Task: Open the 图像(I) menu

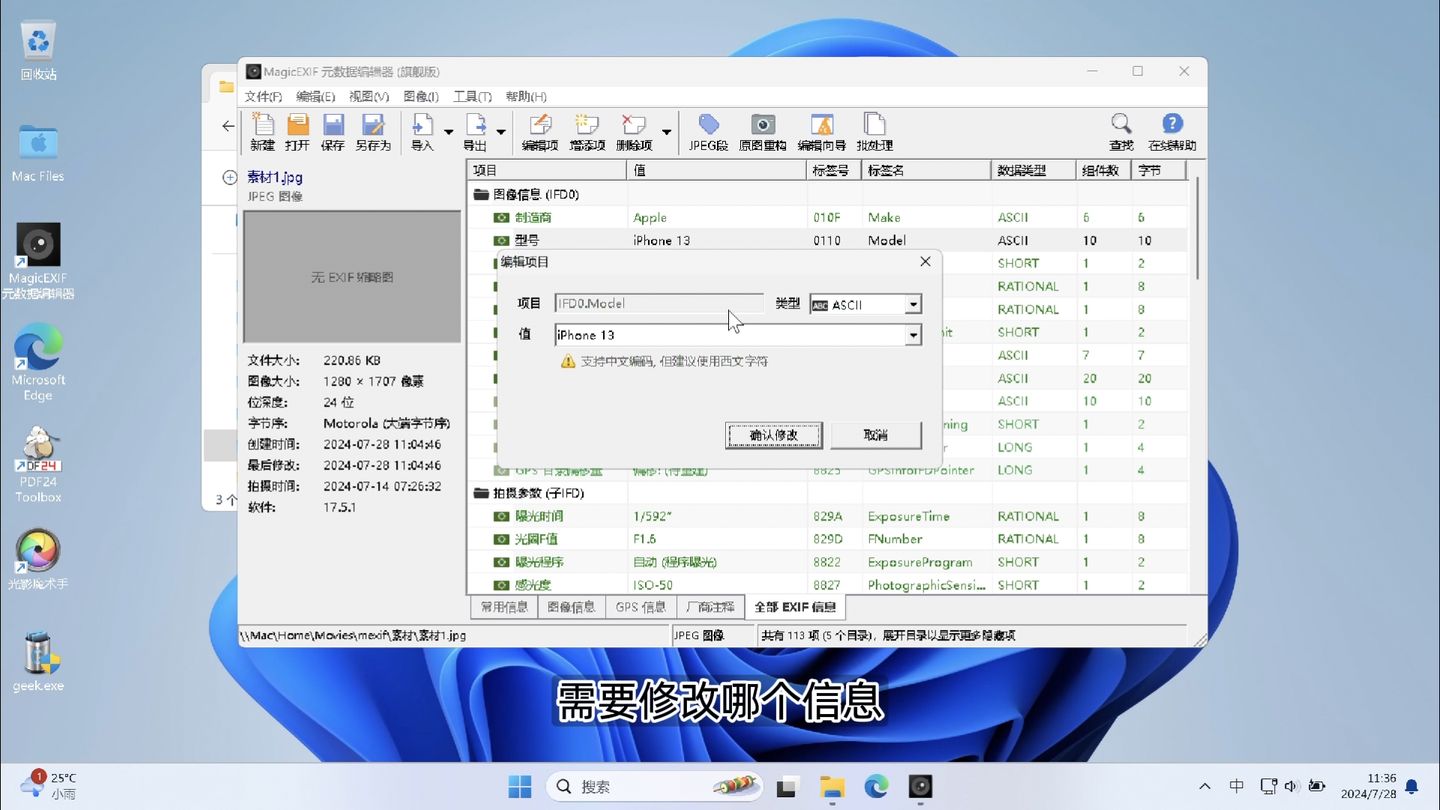Action: click(x=421, y=96)
